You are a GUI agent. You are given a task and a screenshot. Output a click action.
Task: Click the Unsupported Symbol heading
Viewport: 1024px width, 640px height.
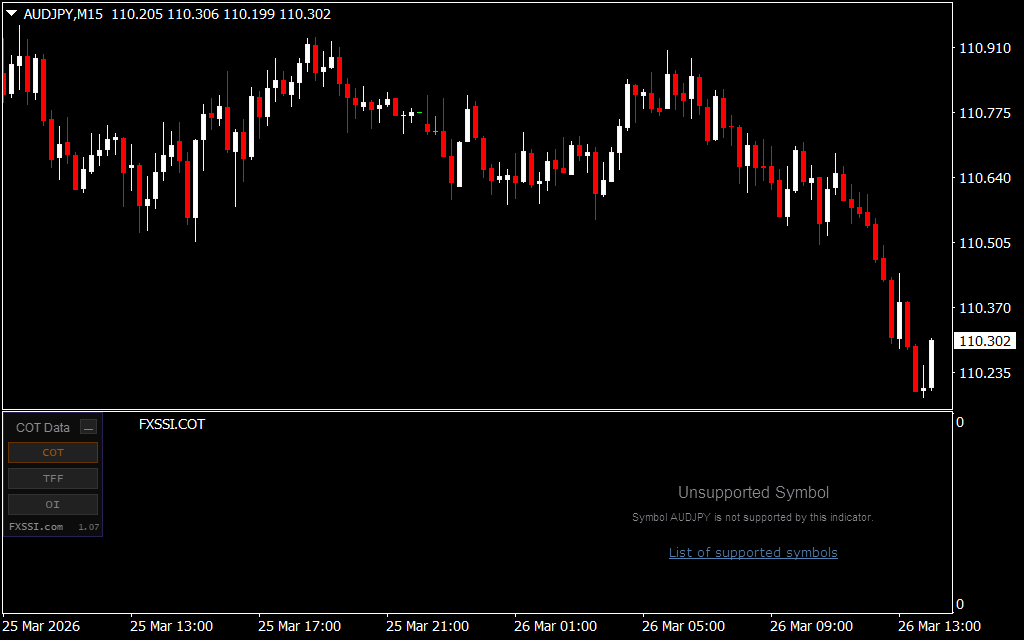pos(753,492)
